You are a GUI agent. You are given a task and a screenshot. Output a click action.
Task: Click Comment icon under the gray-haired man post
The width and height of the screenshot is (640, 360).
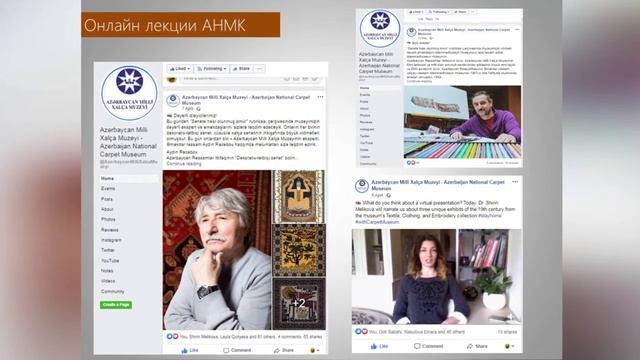[226, 351]
